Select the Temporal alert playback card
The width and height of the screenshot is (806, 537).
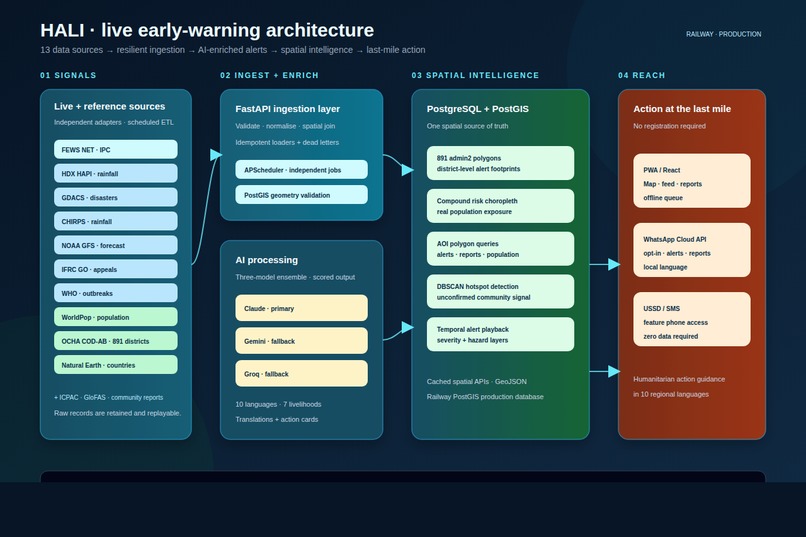click(x=500, y=335)
